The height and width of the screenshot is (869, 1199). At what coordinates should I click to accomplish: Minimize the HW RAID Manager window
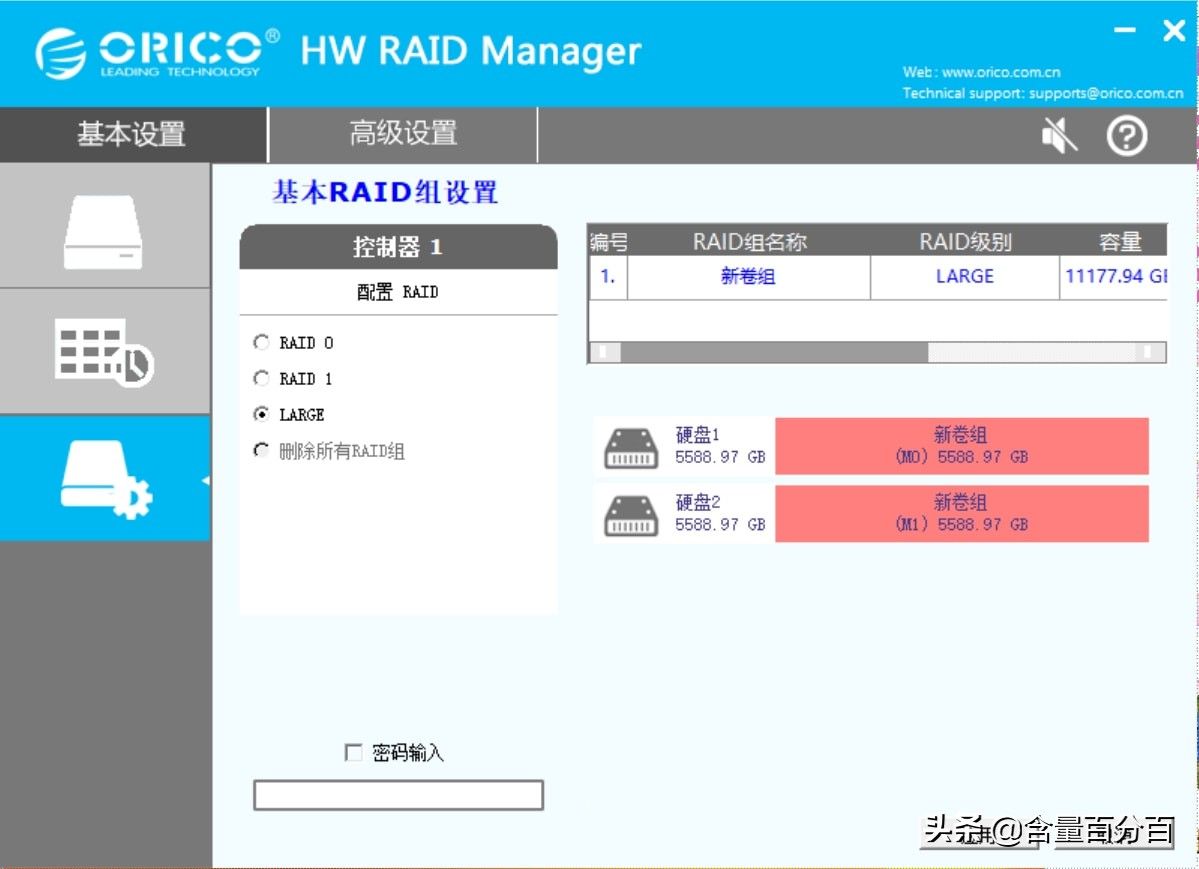1125,31
